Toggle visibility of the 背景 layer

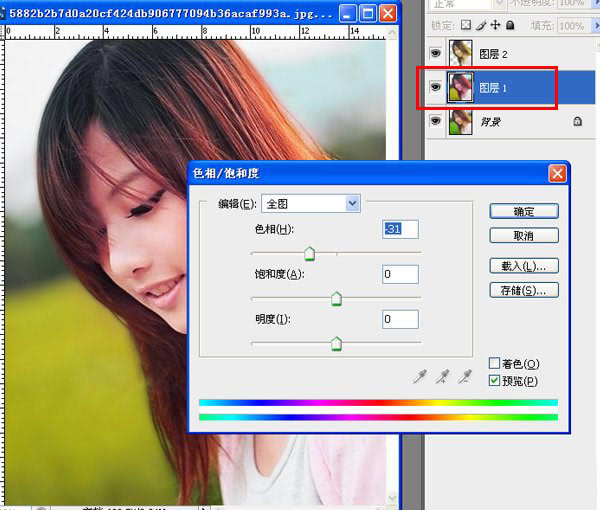click(435, 121)
